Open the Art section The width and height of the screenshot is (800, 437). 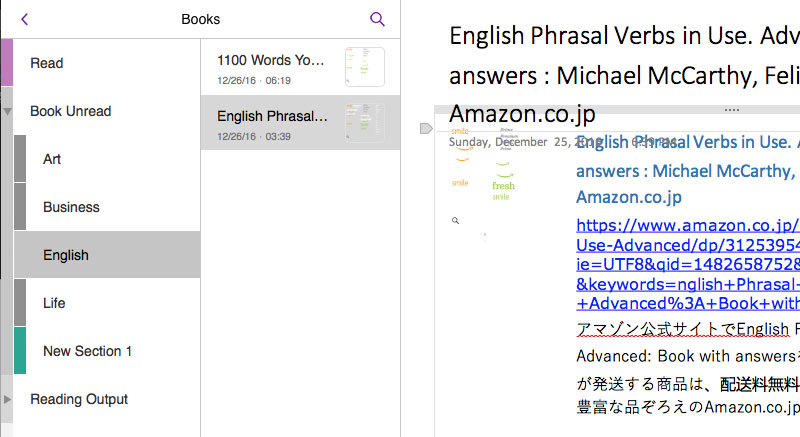tap(107, 159)
